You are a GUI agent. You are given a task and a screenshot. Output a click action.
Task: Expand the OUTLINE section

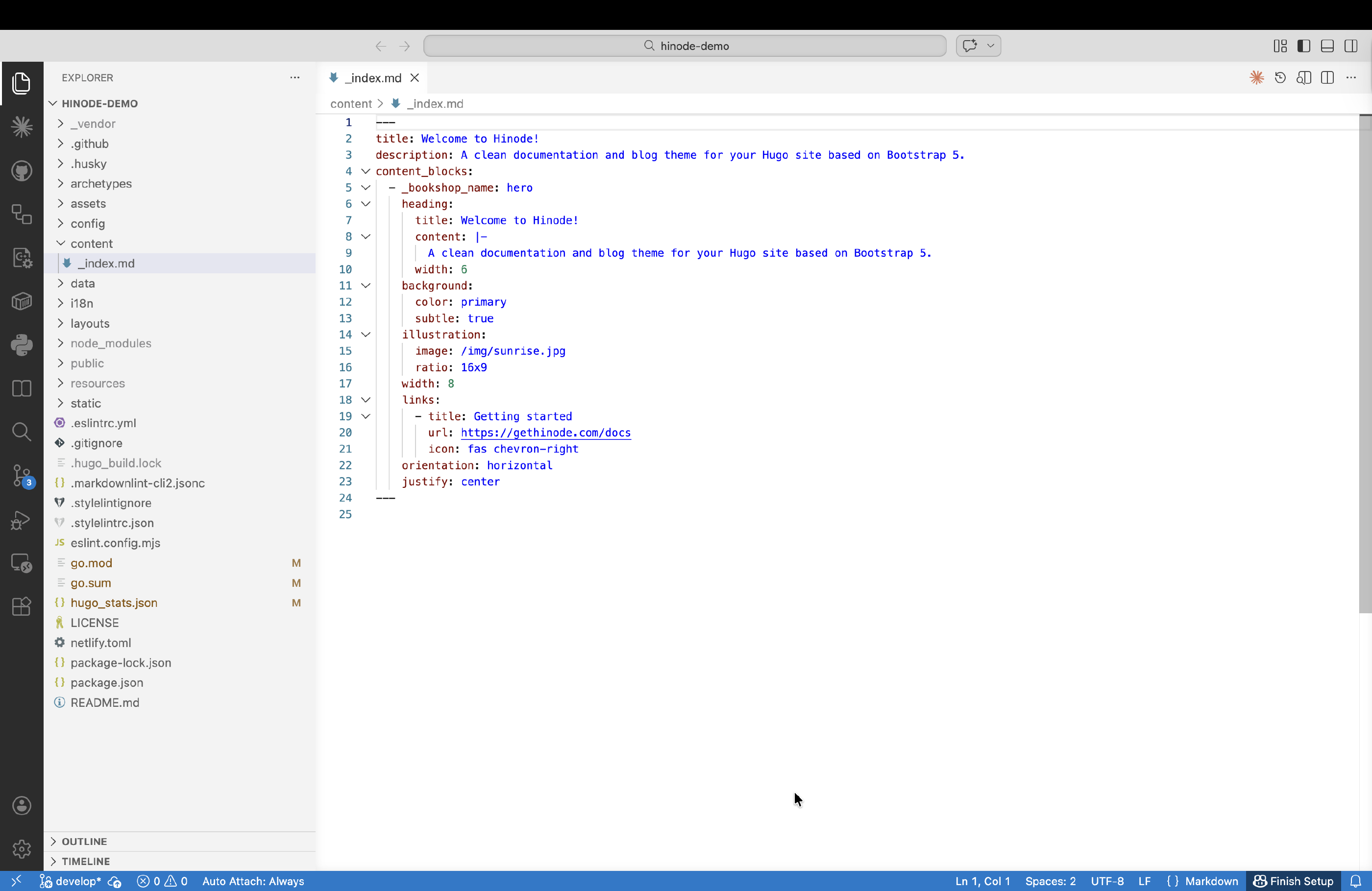(84, 841)
